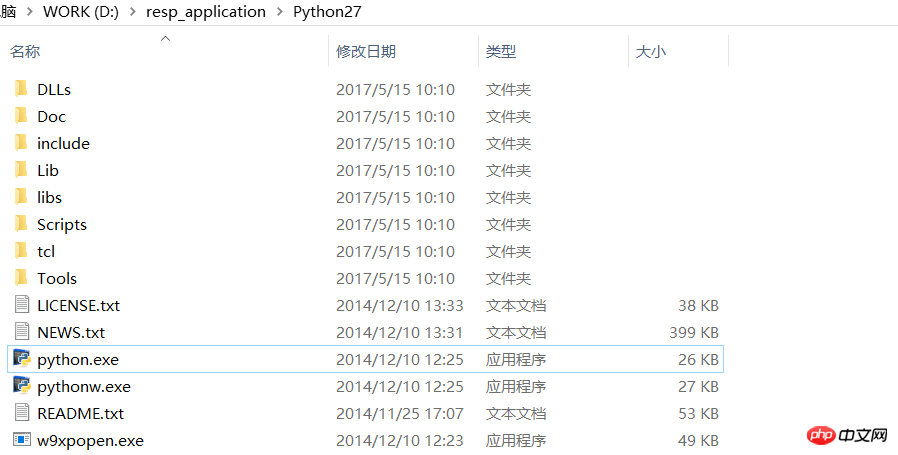Sort files by 类型 column header
Viewport: 898px width, 455px height.
[501, 52]
